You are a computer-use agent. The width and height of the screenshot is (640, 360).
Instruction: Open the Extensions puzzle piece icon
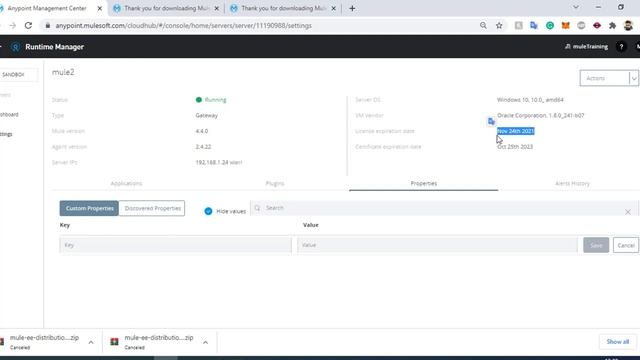[612, 25]
